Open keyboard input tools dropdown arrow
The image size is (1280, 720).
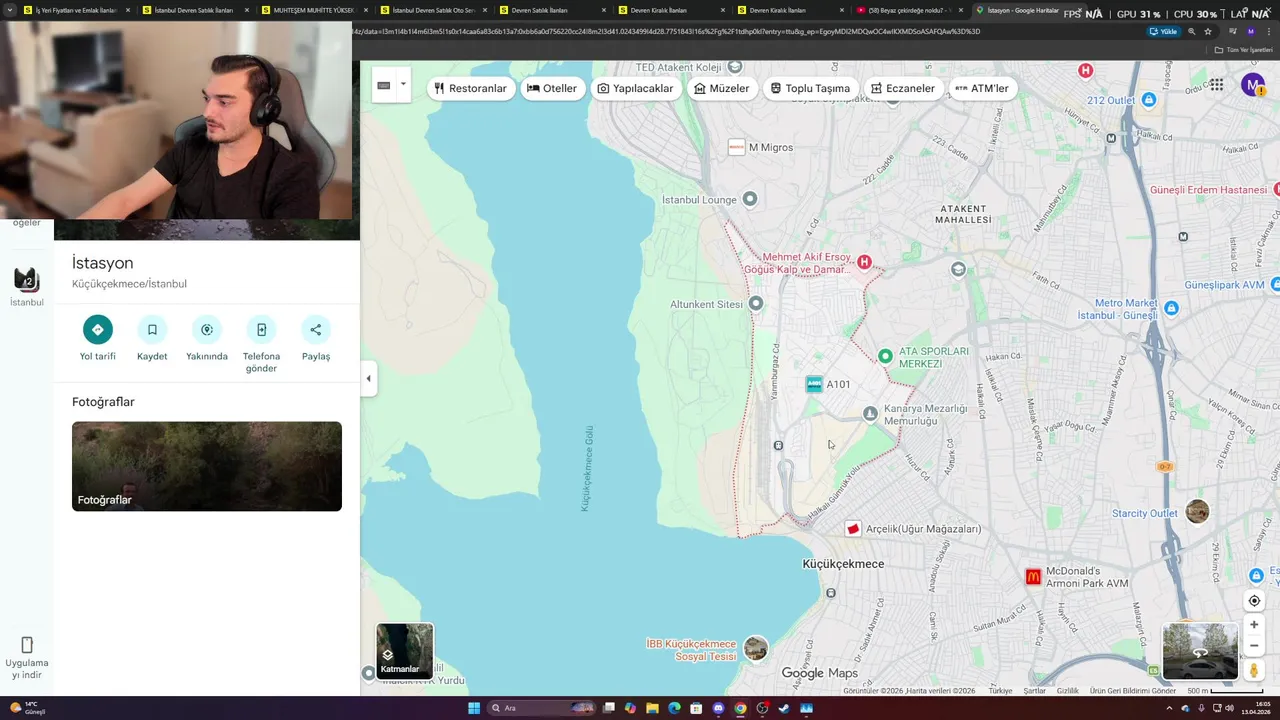coord(403,84)
